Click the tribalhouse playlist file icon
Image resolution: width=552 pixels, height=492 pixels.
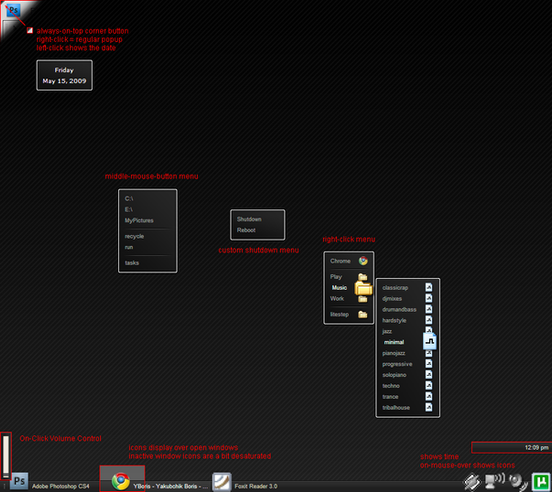428,408
